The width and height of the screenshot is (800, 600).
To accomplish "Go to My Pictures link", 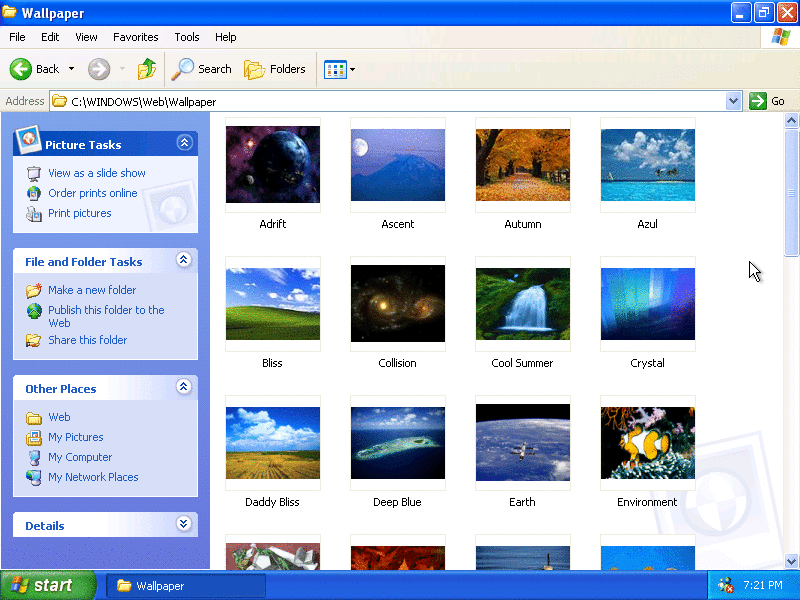I will pyautogui.click(x=76, y=437).
